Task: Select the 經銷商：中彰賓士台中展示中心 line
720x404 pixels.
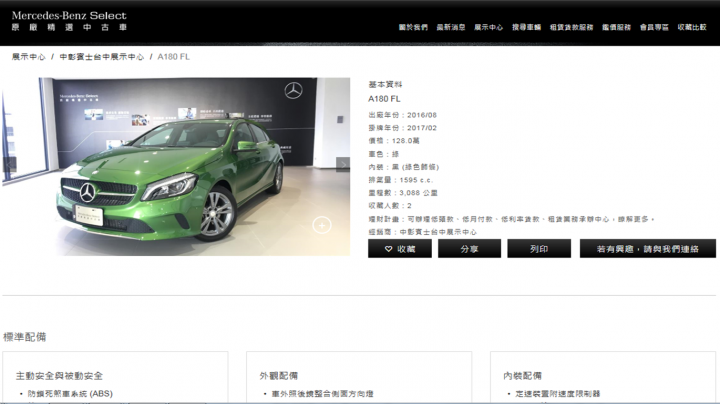Action: 422,232
